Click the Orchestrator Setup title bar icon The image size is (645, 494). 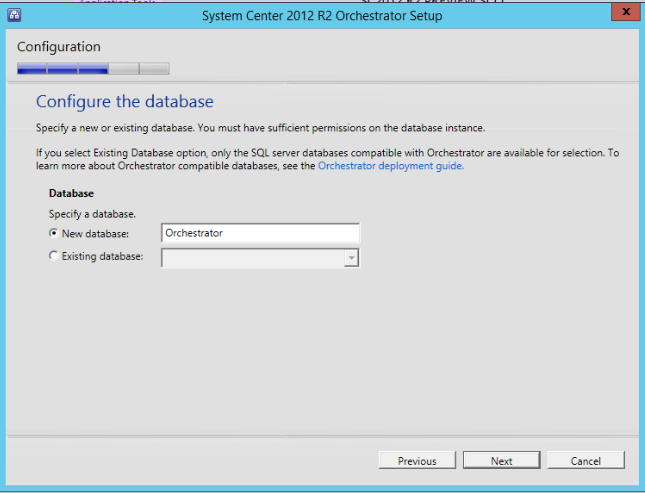15,15
